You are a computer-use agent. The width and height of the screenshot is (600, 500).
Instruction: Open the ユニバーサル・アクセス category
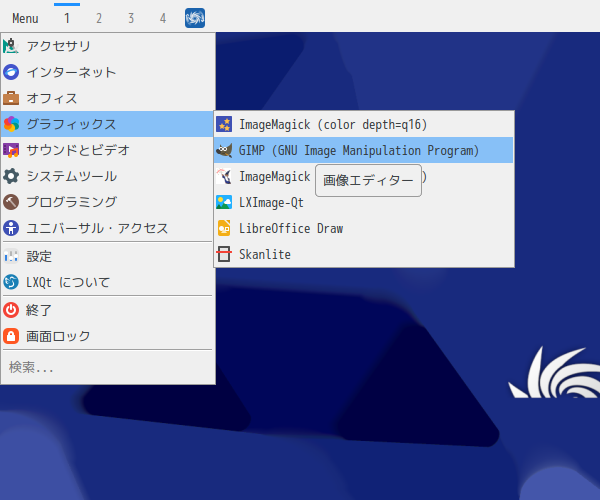(107, 228)
